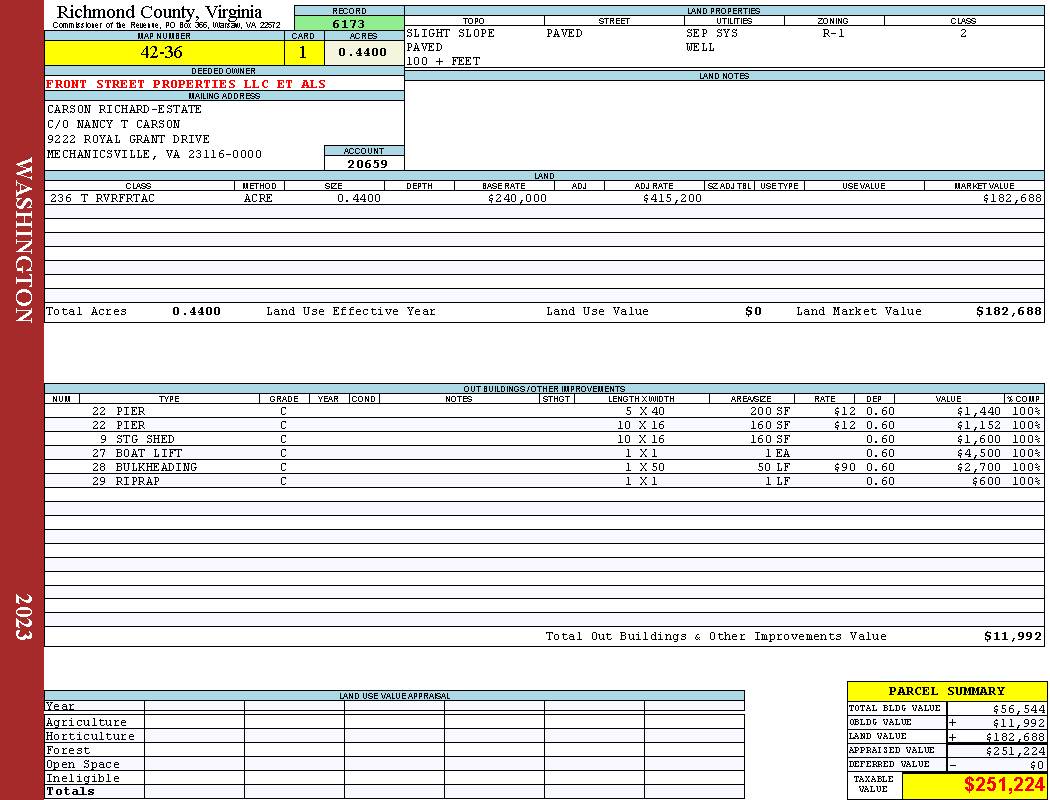Click the BOAT LIFT type cell
Viewport: 1050px width, 800px height.
(149, 453)
